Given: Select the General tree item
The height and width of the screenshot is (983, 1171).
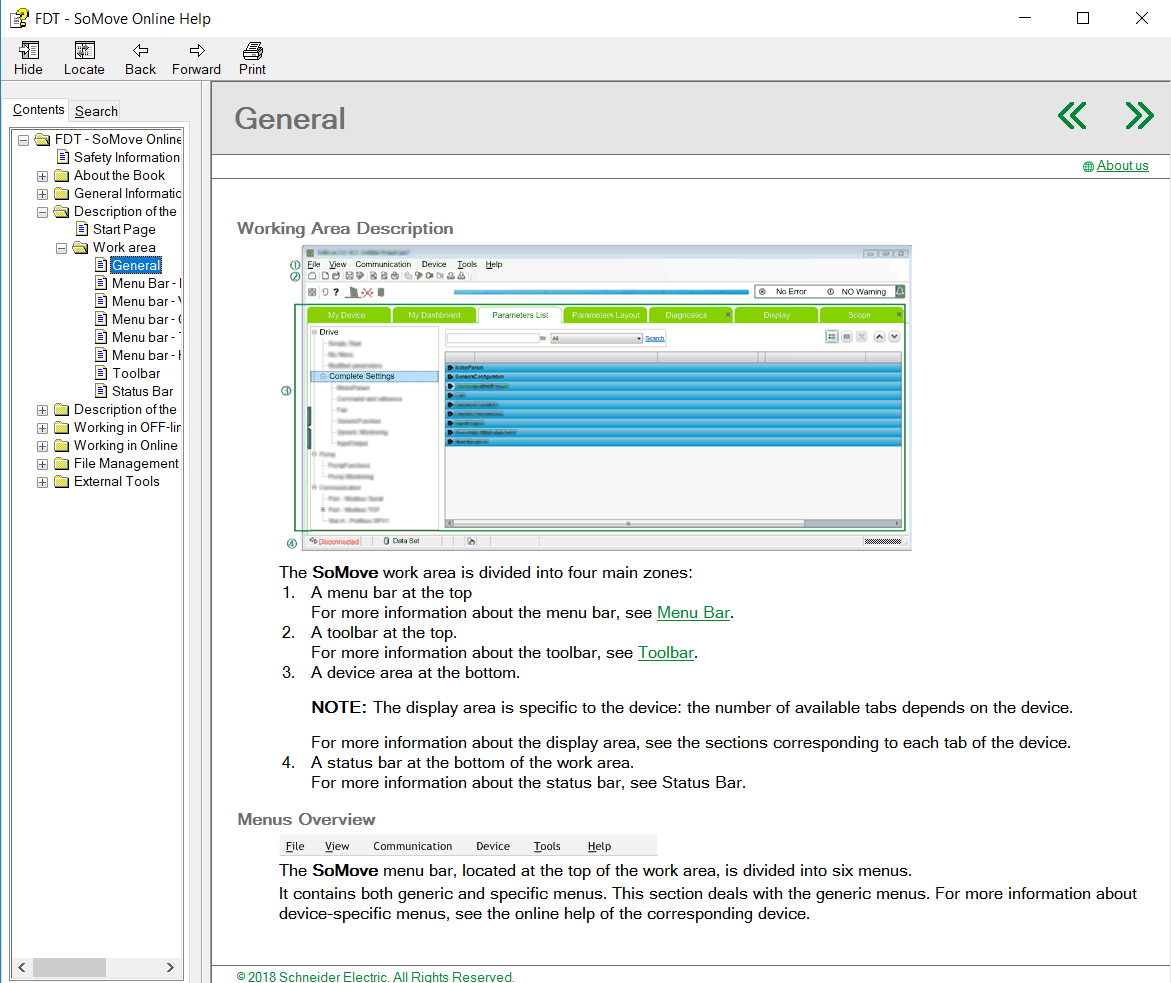Looking at the screenshot, I should tap(135, 265).
